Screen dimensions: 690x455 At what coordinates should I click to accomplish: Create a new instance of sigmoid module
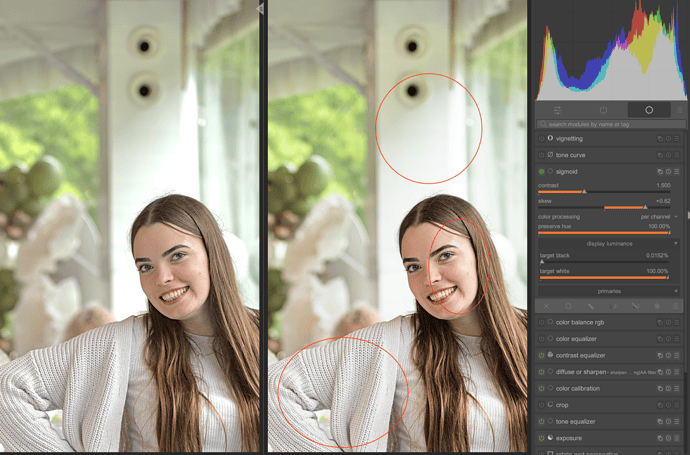point(659,172)
